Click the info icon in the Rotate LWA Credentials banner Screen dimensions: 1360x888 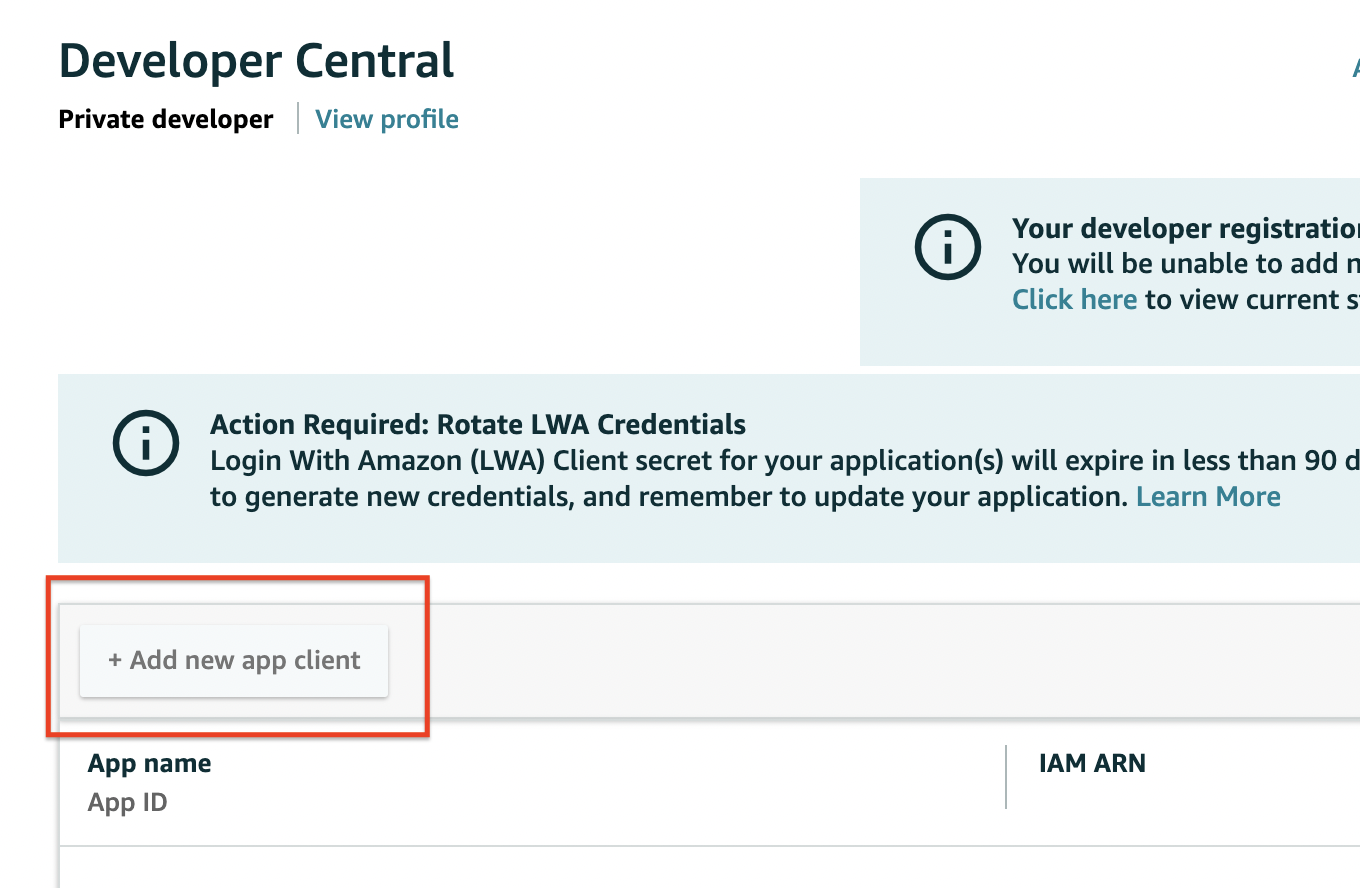(x=146, y=443)
